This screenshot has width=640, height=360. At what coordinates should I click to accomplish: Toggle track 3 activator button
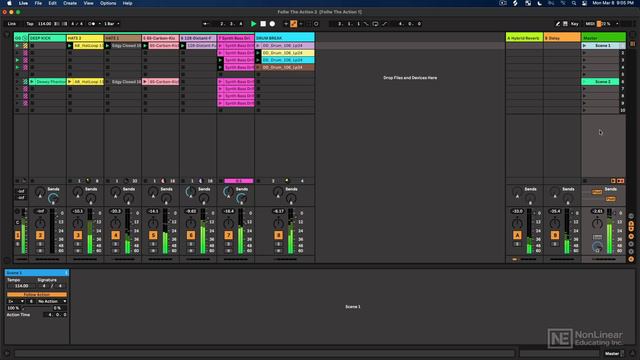point(78,235)
